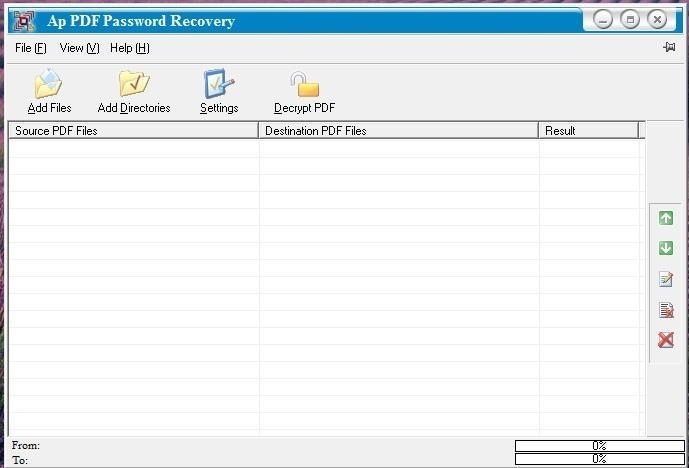Maximize the Ap PDF Password Recovery window
The image size is (689, 468).
point(630,20)
